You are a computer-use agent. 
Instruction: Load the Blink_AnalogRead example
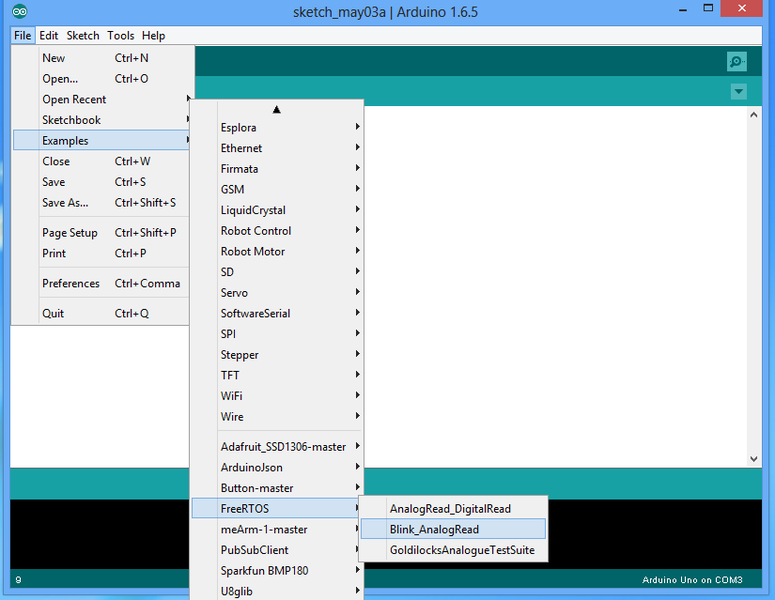(x=453, y=529)
